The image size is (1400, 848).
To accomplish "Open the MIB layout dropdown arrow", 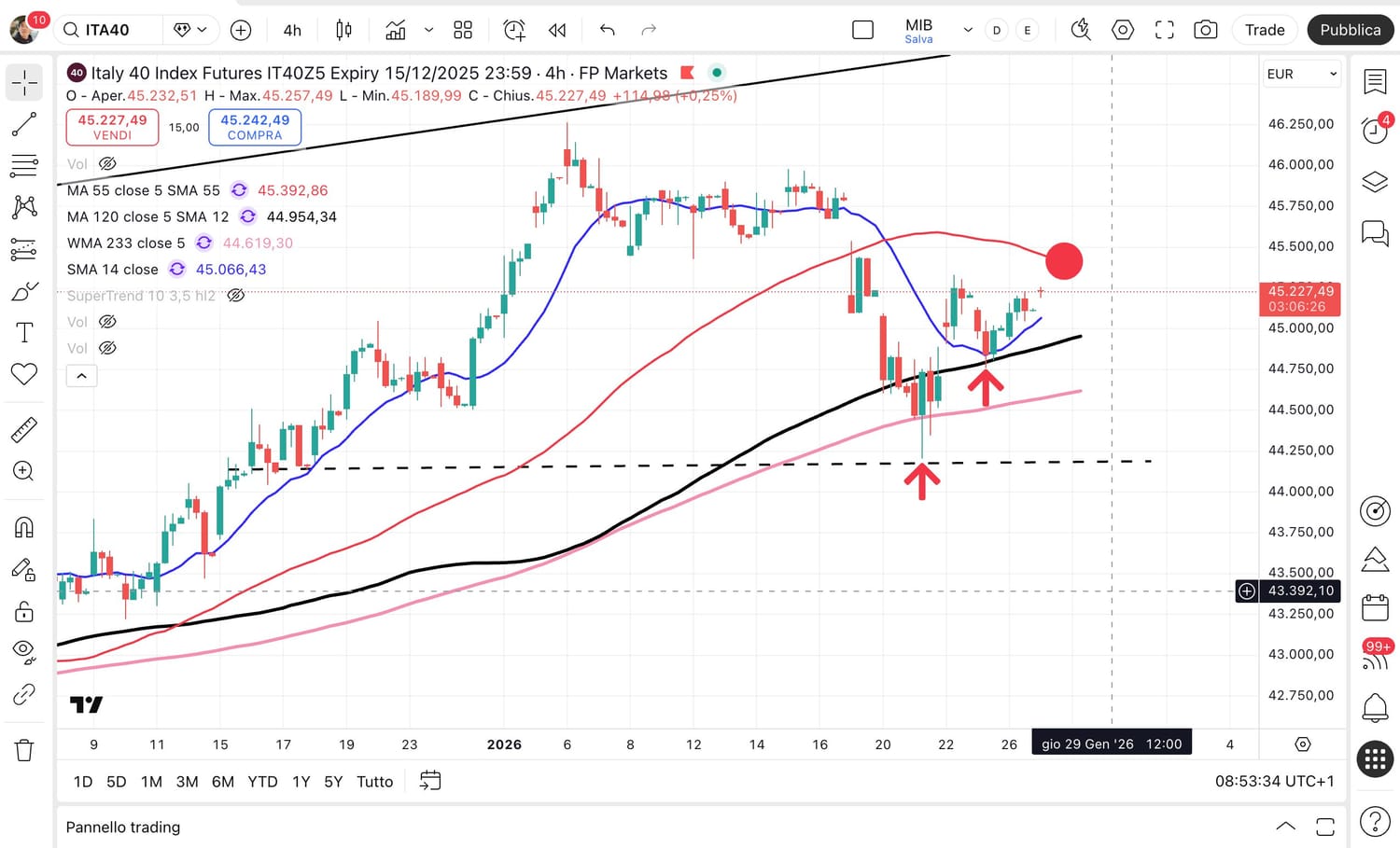I will click(x=968, y=30).
